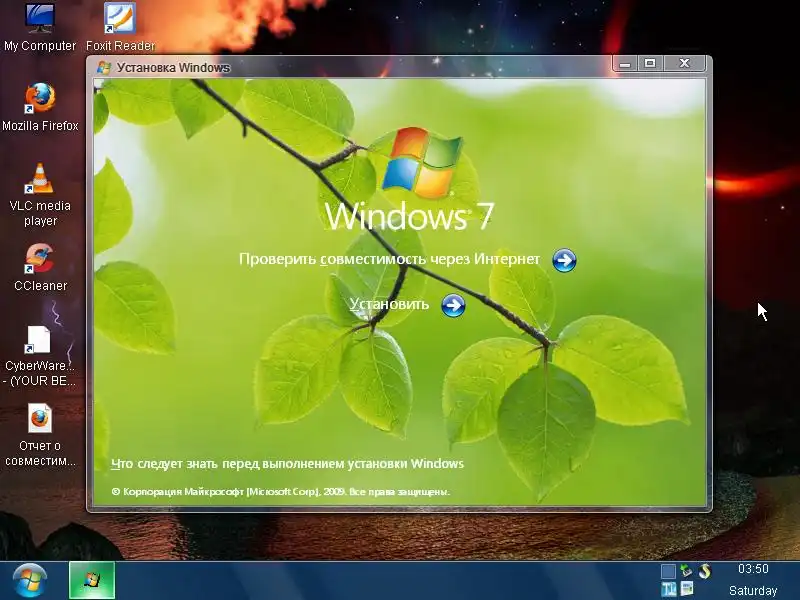Close the Установка Windows window
The height and width of the screenshot is (600, 800).
[x=685, y=64]
